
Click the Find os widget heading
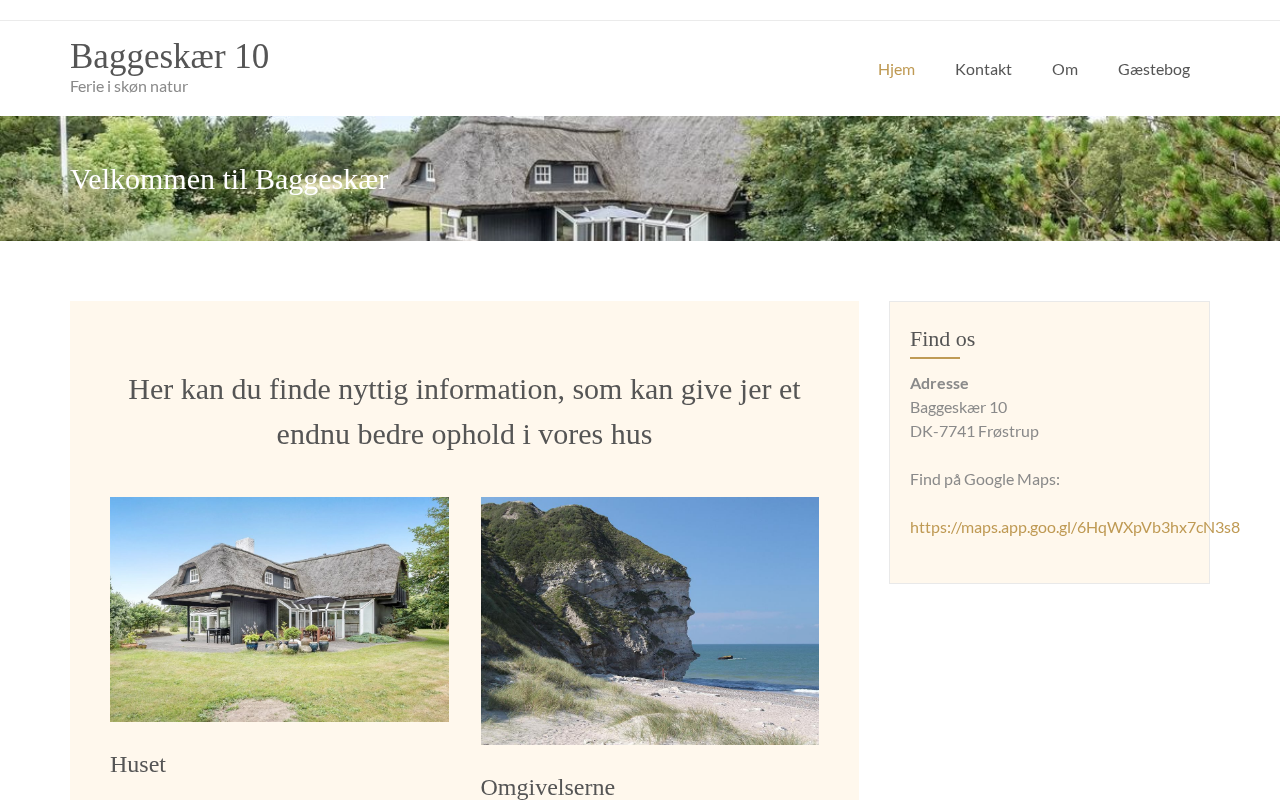pos(942,339)
